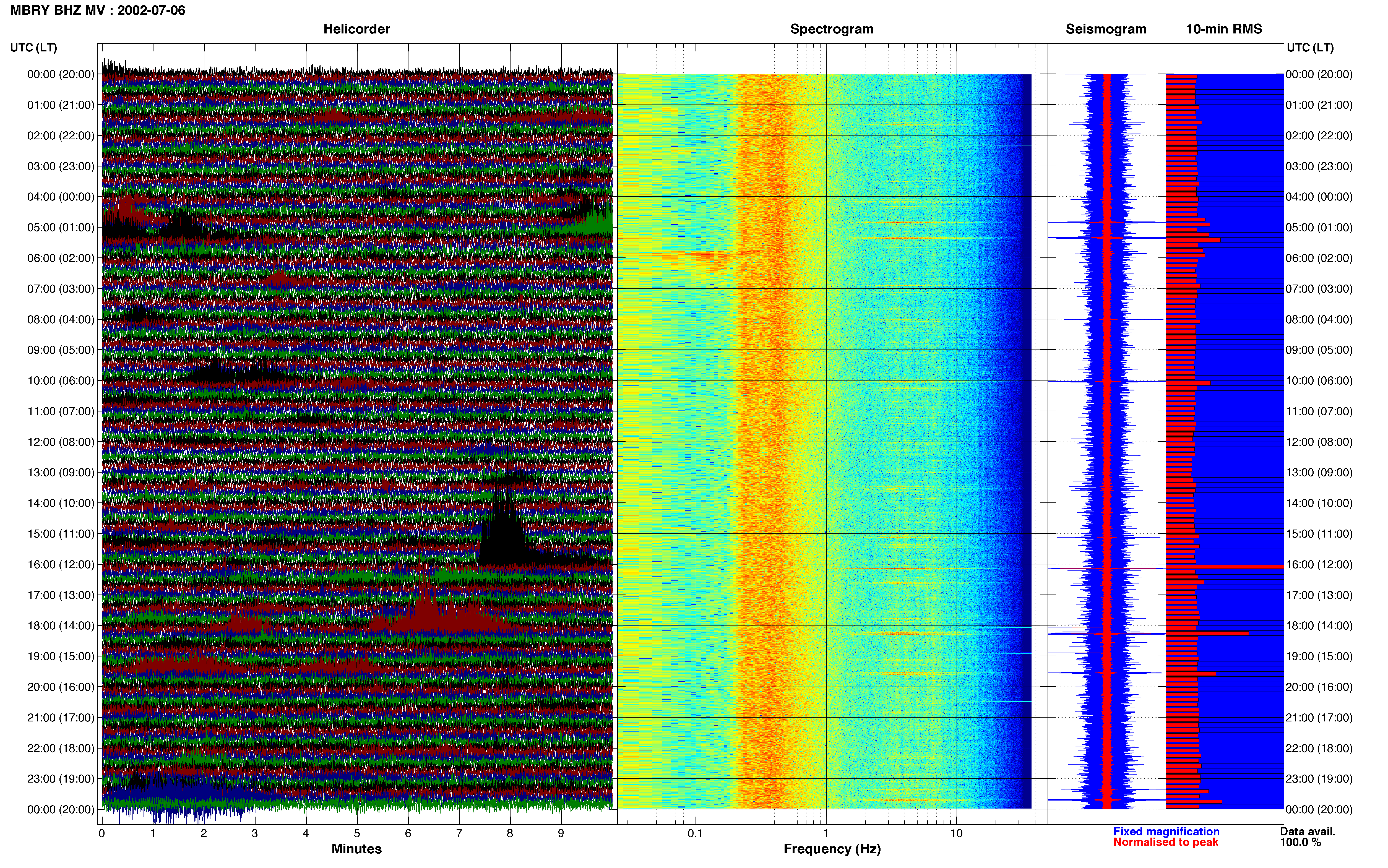Click the 'Seismogram' panel heading
The width and height of the screenshot is (1388, 868).
pos(1106,29)
